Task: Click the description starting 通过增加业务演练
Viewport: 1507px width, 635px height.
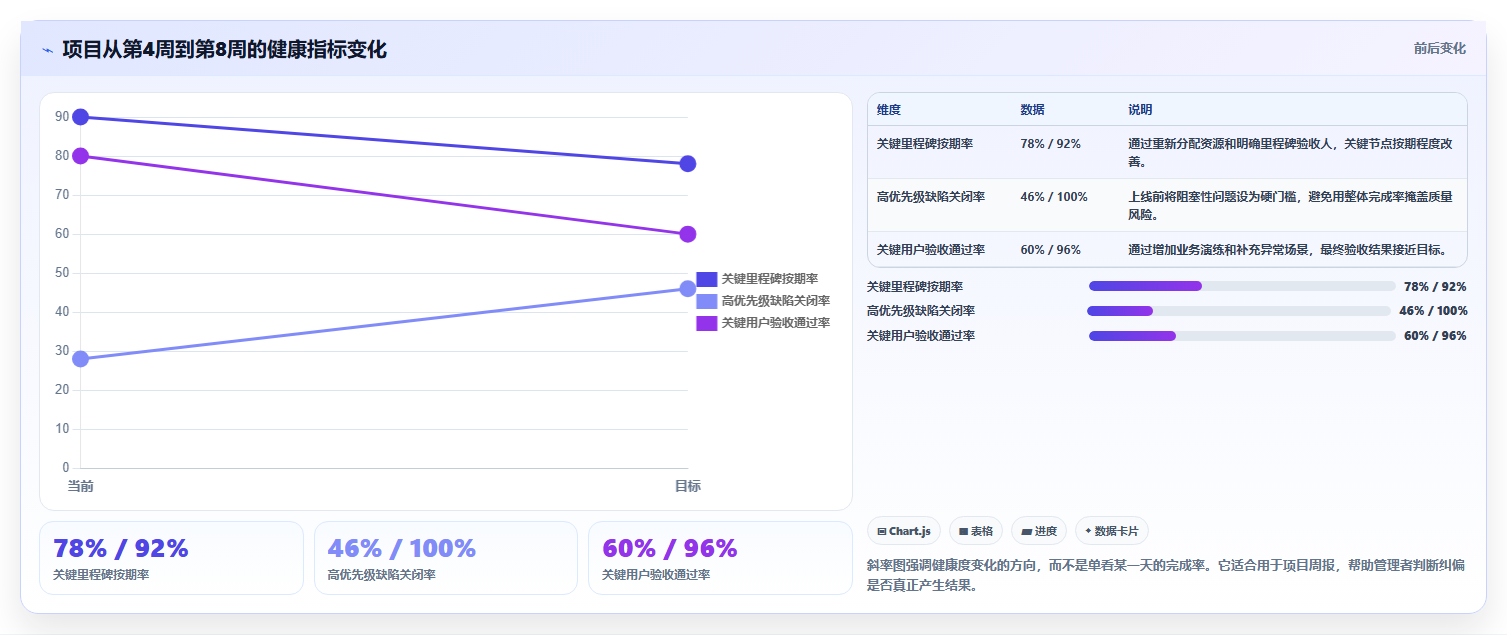Action: (x=1288, y=250)
